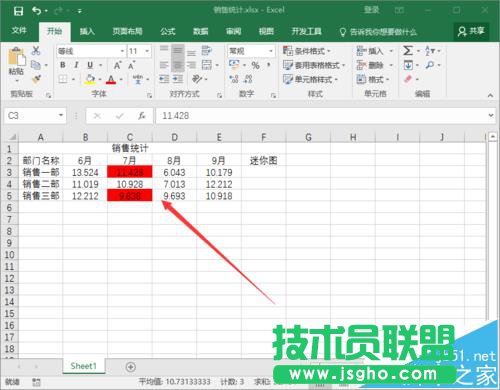Click the select all corner triangle

pos(12,137)
